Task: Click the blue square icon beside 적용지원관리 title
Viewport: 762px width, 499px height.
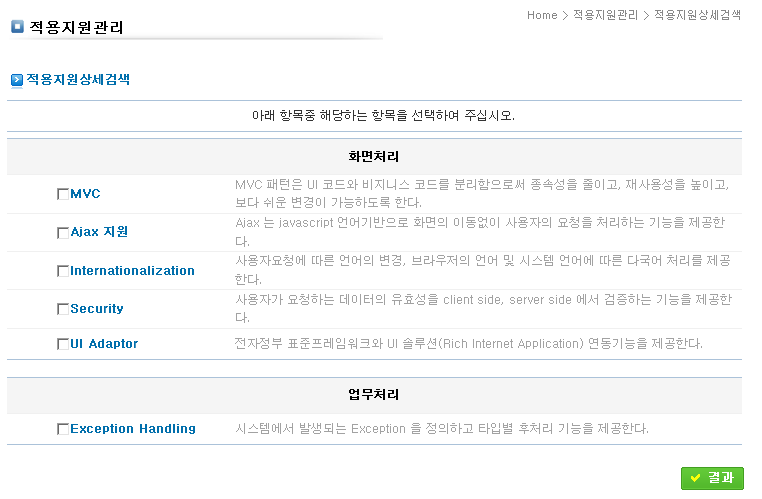Action: [x=17, y=27]
